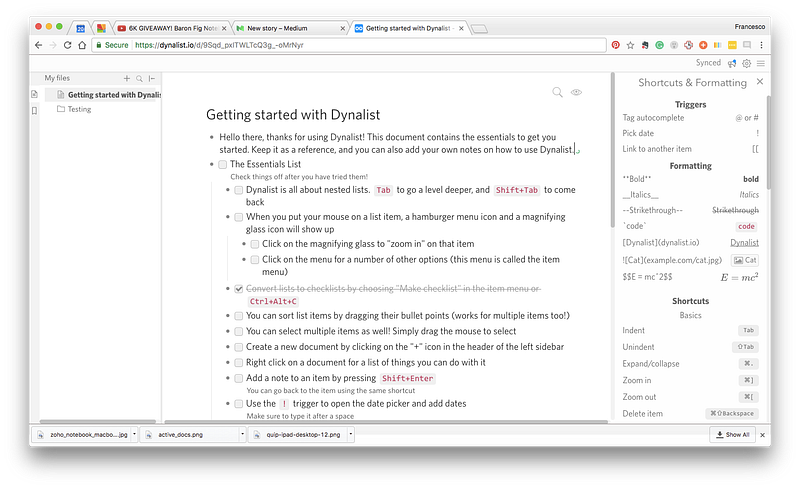
Task: Check the 'You can select multiple items' item
Action: tap(238, 331)
